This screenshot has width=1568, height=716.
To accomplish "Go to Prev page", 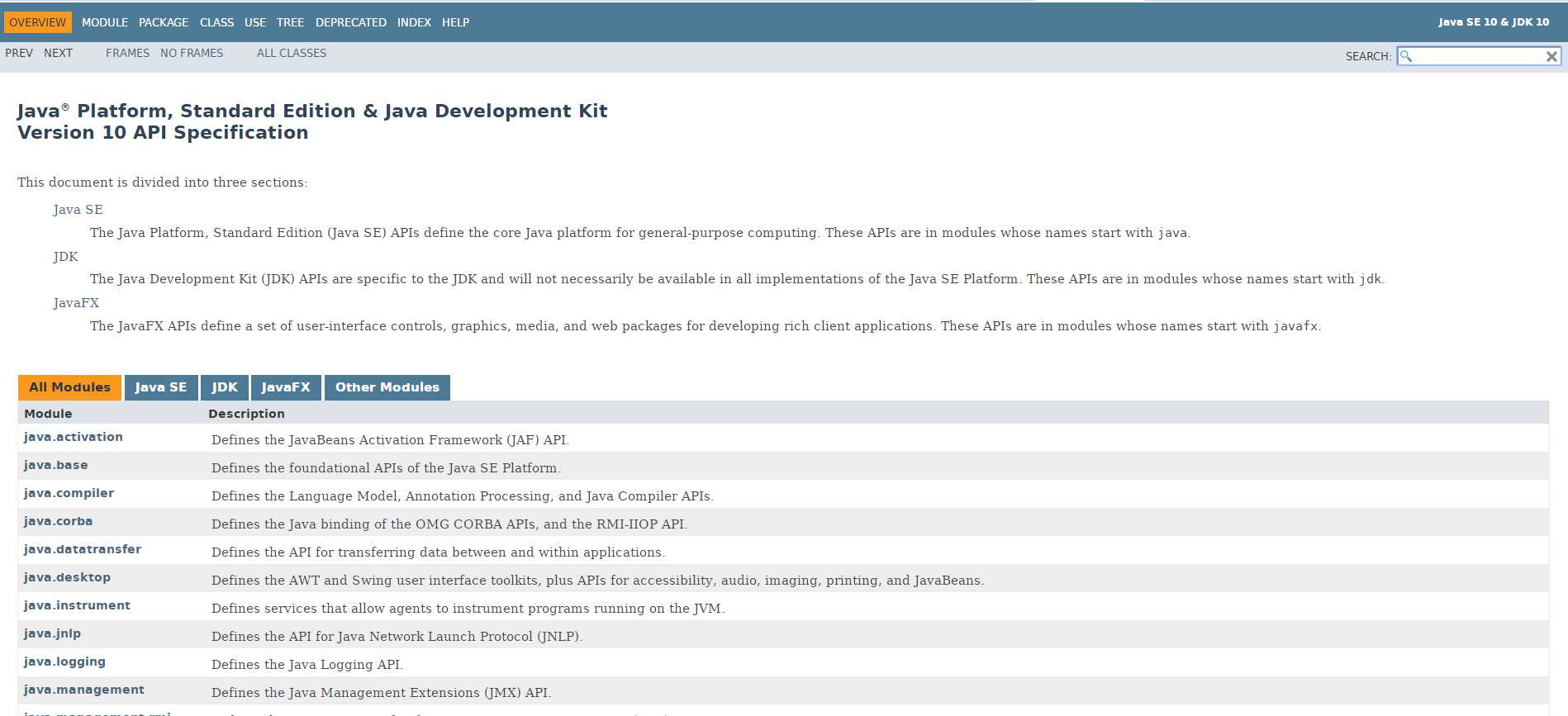I will 19,53.
